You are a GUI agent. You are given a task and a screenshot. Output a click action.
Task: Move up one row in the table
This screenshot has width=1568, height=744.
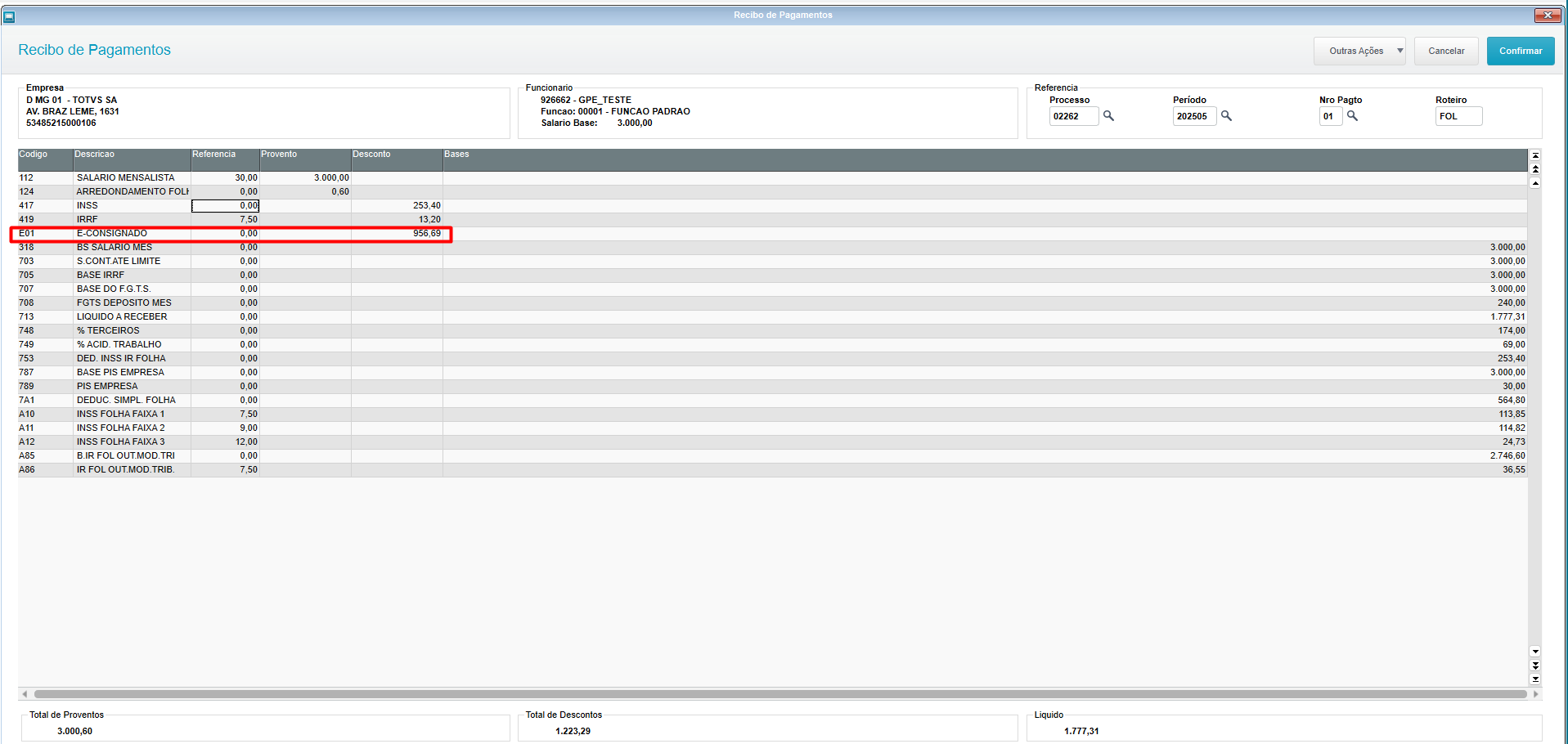pyautogui.click(x=1535, y=182)
